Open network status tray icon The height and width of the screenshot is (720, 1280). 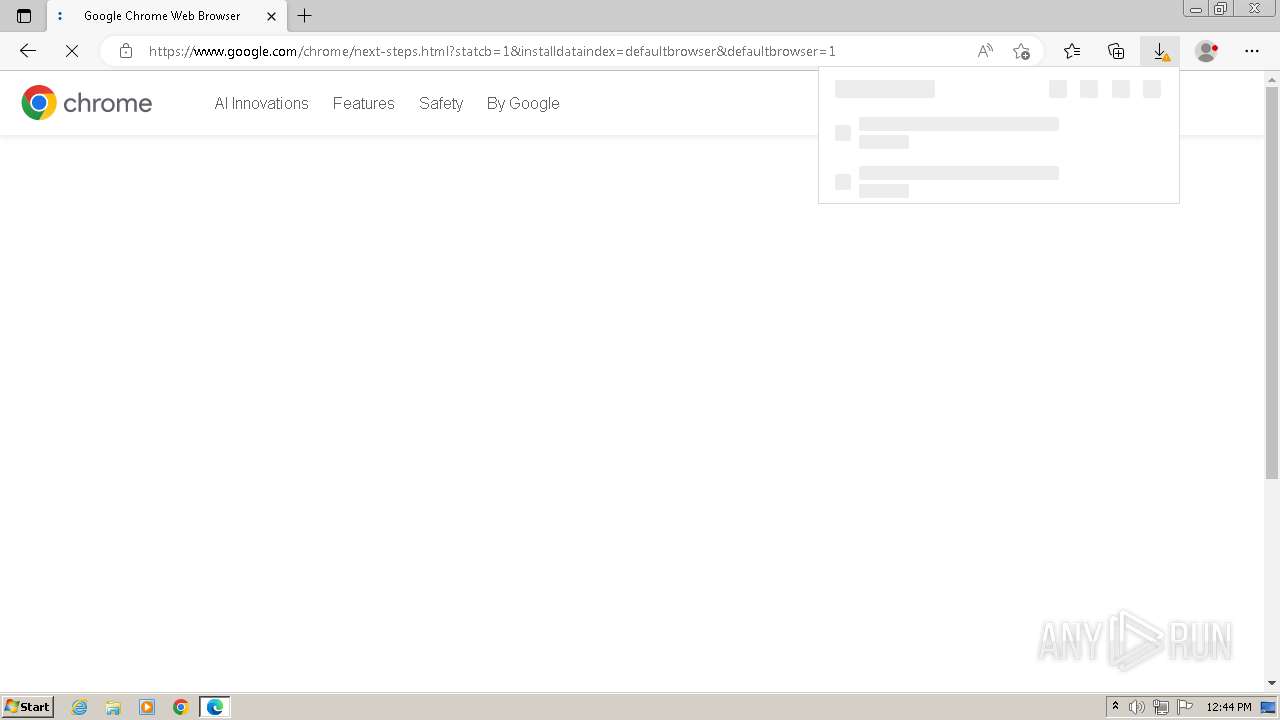[1161, 707]
